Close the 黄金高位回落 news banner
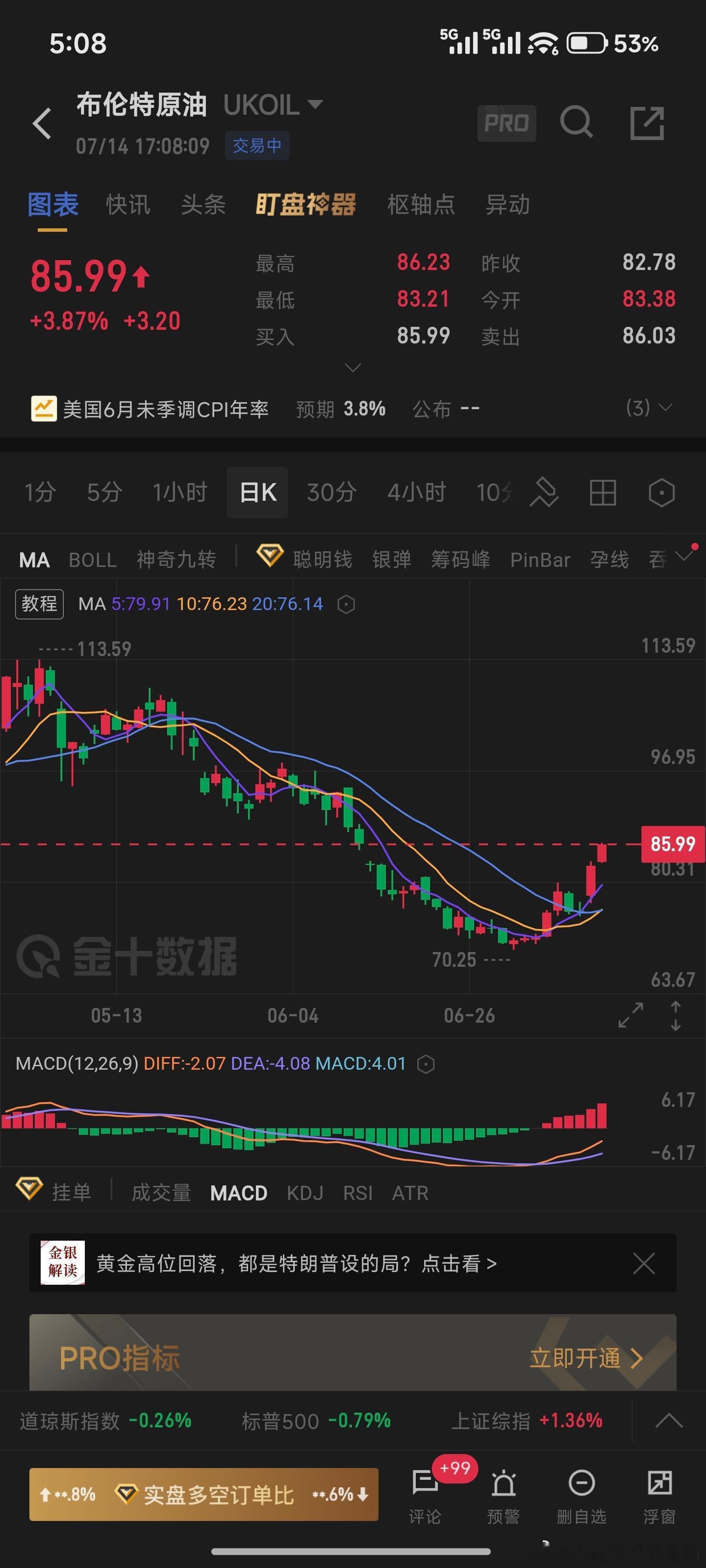Image resolution: width=706 pixels, height=1568 pixels. pyautogui.click(x=644, y=1264)
